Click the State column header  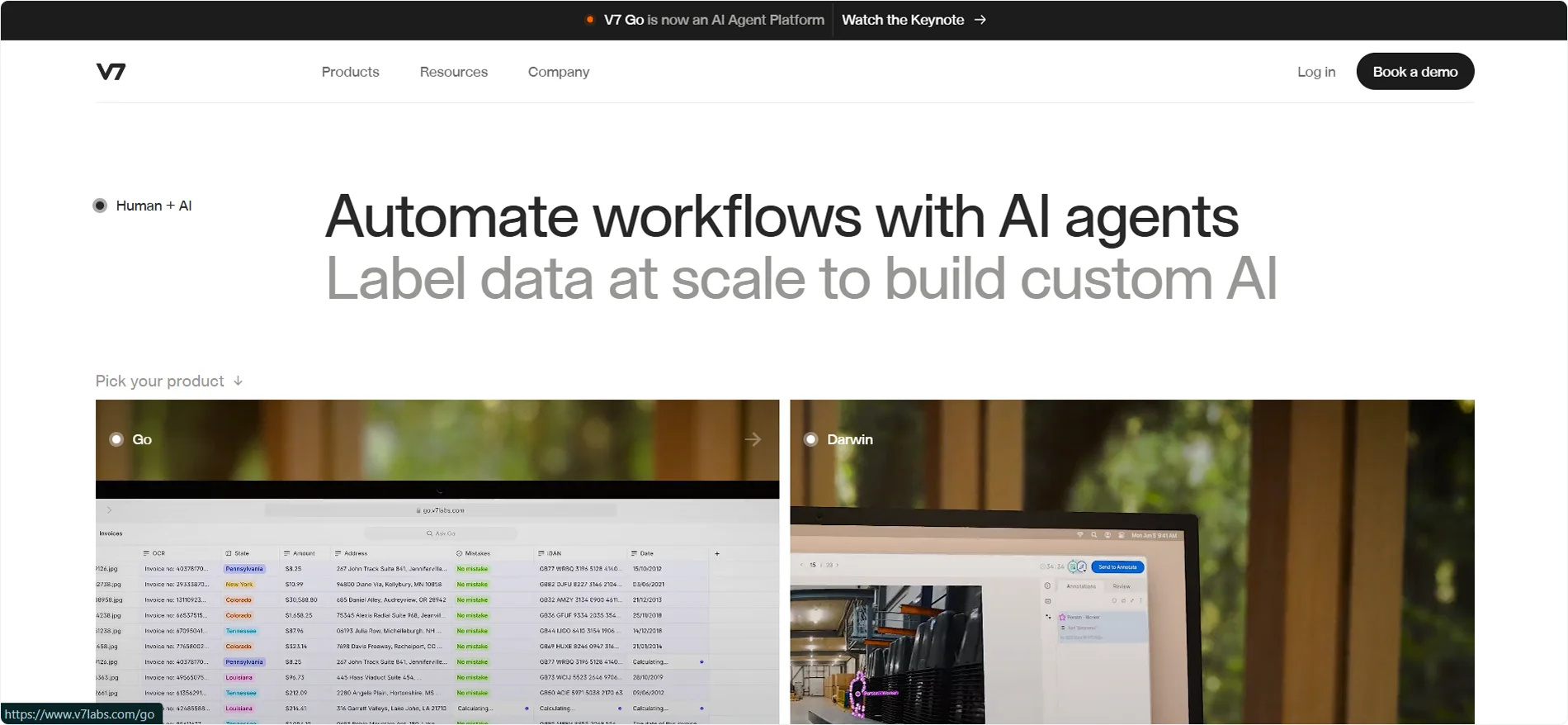[238, 553]
